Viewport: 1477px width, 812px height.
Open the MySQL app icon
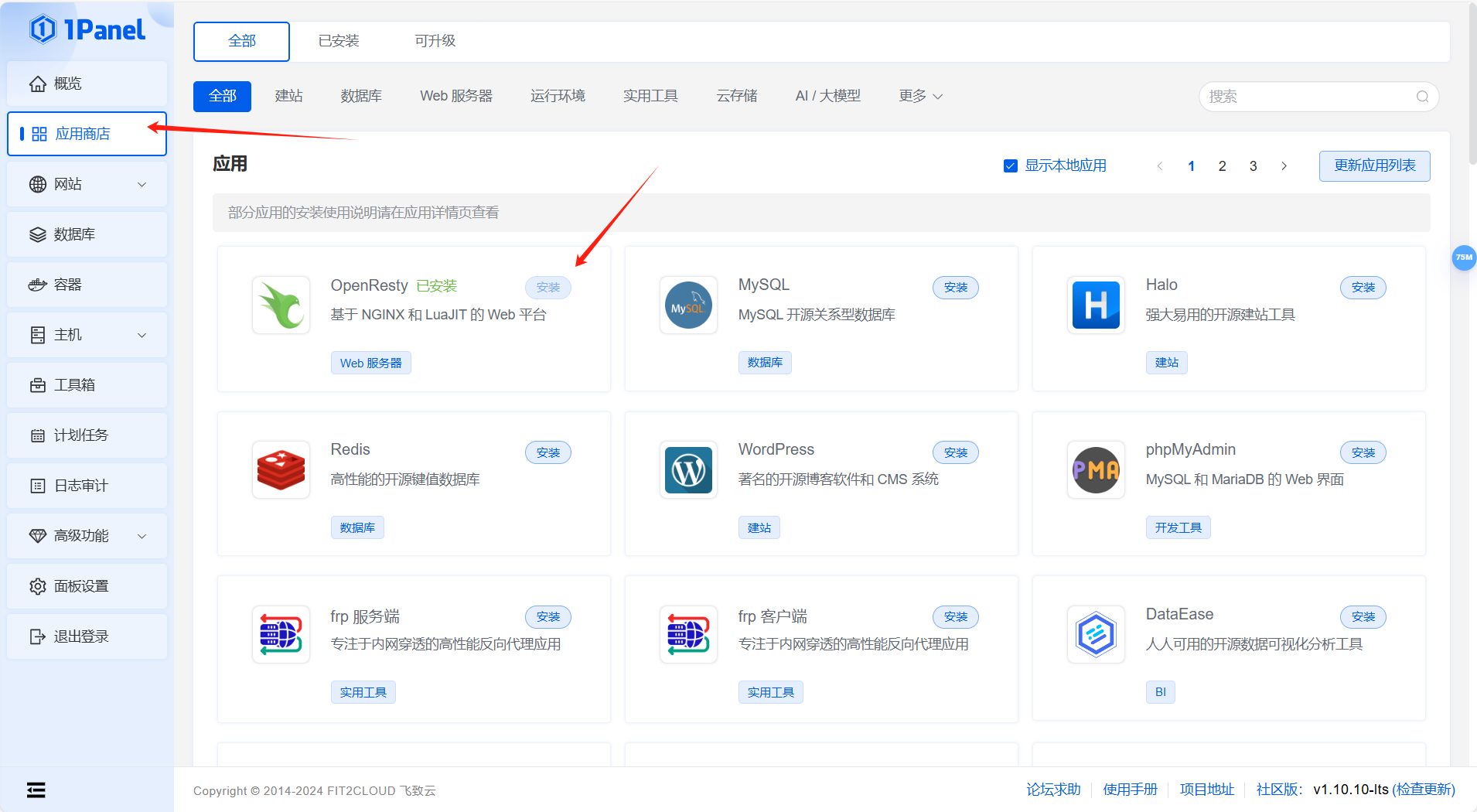pyautogui.click(x=688, y=305)
